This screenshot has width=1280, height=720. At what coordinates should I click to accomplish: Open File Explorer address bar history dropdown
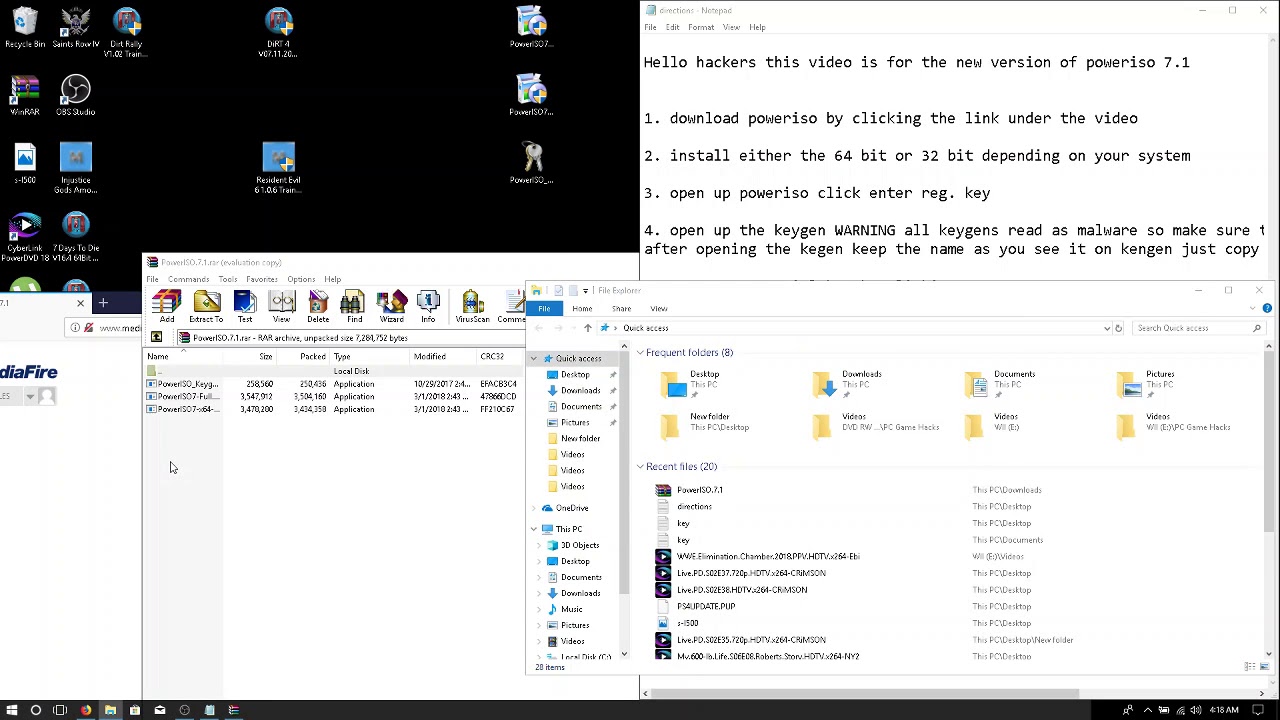(x=1106, y=328)
